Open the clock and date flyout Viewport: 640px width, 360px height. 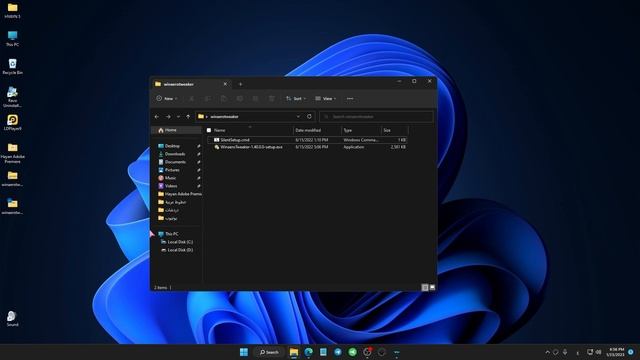coord(616,352)
